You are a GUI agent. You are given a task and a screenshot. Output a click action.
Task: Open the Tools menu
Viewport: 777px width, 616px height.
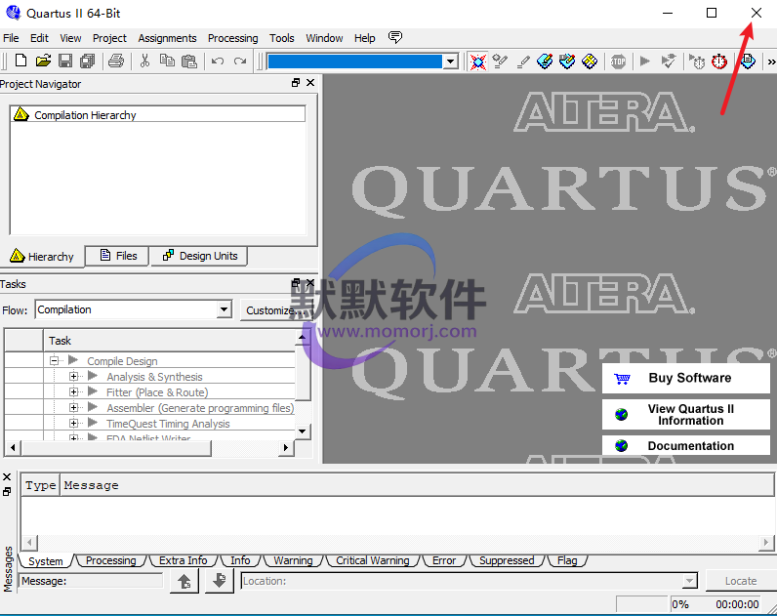click(281, 38)
